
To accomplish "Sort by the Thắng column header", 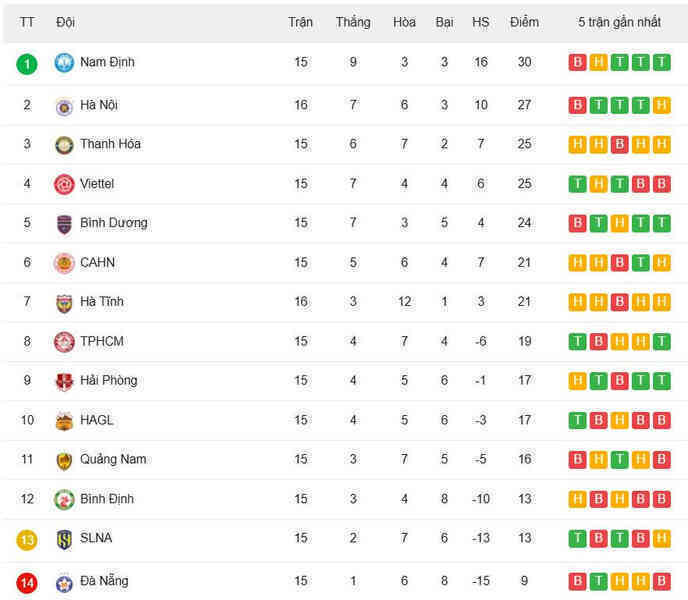I will tap(353, 22).
